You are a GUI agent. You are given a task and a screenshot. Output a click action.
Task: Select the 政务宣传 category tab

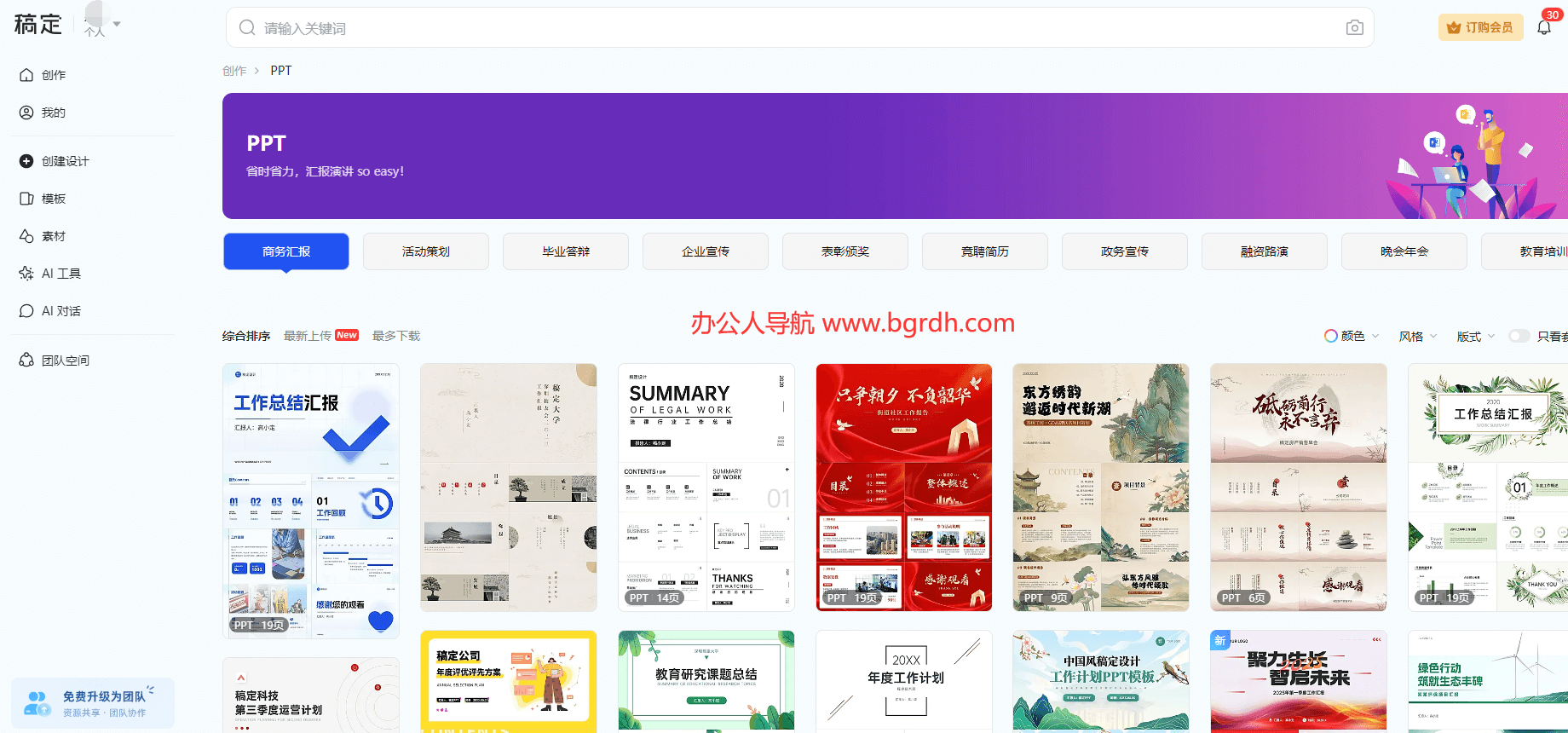pyautogui.click(x=1125, y=251)
